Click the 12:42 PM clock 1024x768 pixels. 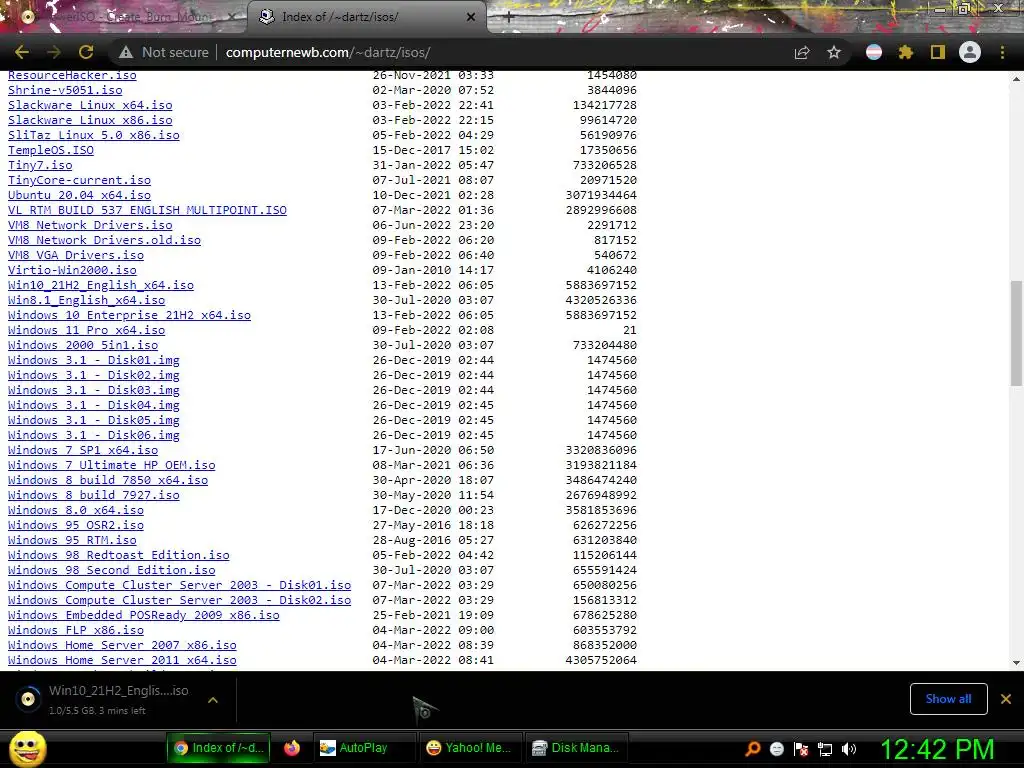coord(937,749)
